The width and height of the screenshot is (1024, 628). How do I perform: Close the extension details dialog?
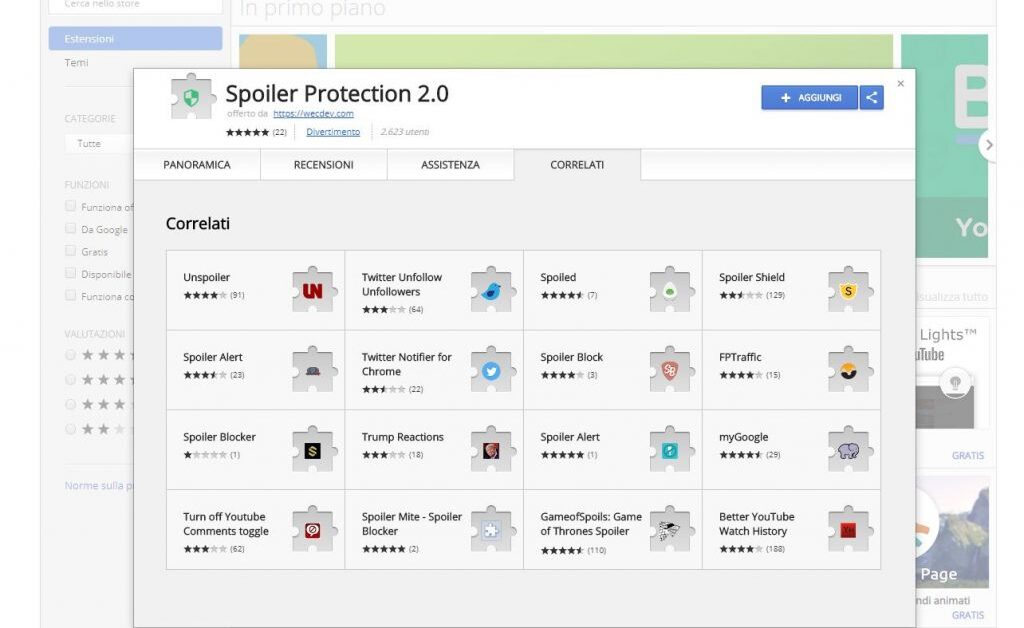tap(901, 84)
